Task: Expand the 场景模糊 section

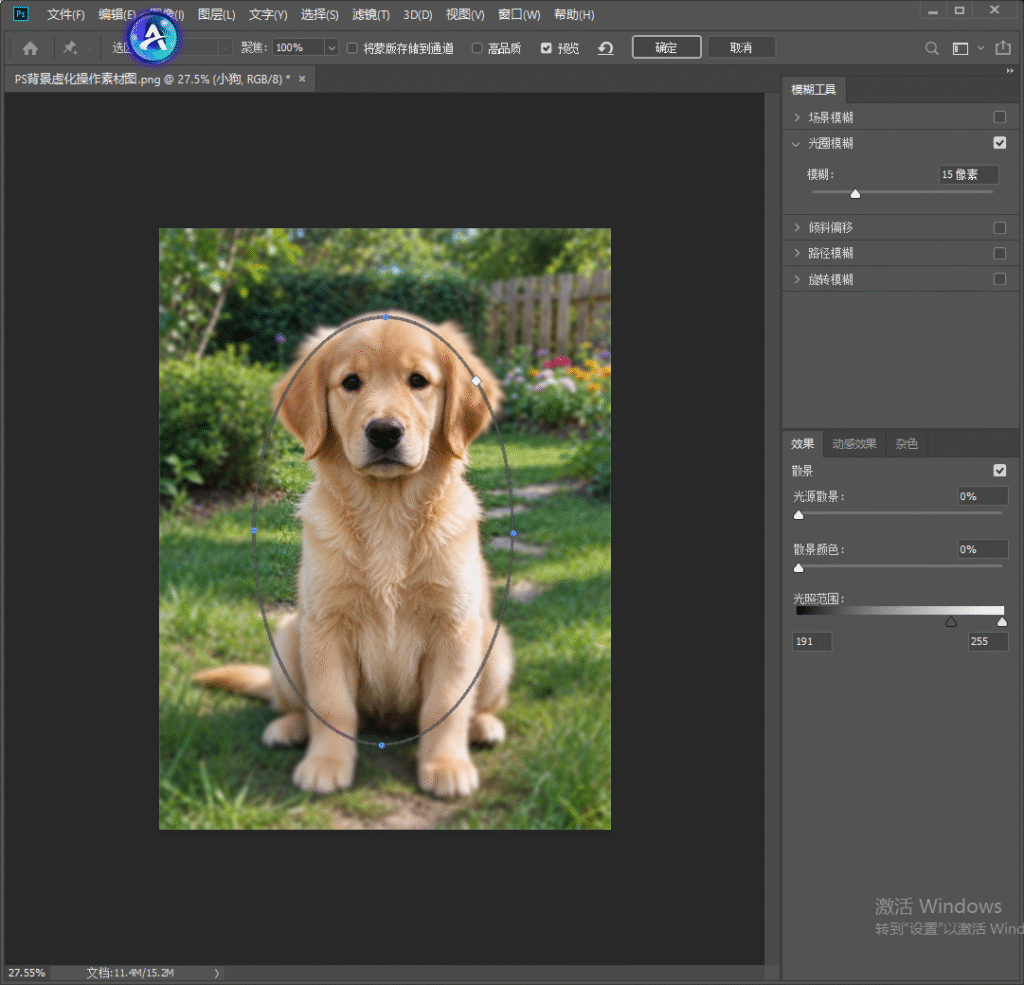Action: click(x=796, y=117)
